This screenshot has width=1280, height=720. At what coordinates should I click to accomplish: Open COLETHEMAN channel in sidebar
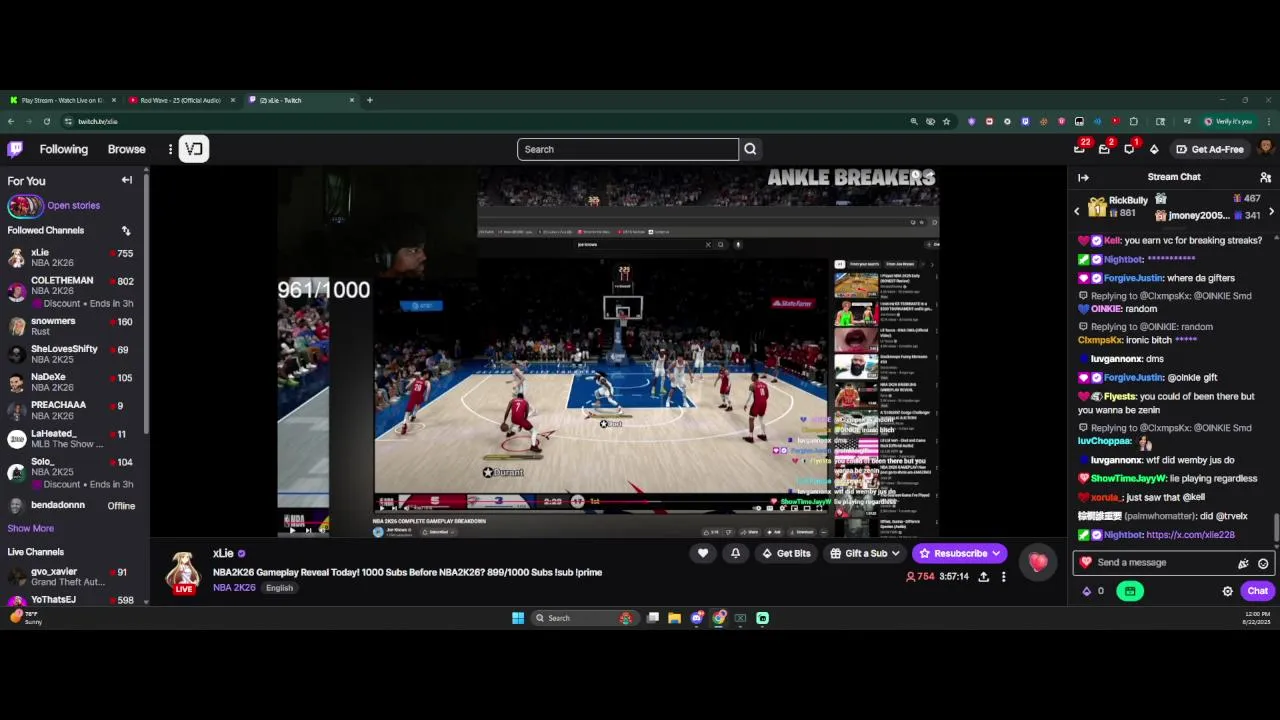tap(74, 291)
